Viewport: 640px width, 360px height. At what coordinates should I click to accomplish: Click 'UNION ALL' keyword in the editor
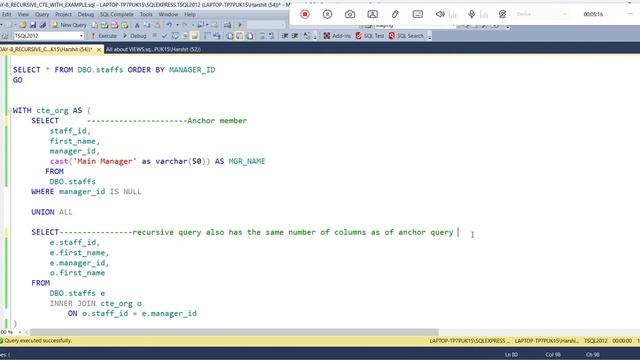(51, 212)
